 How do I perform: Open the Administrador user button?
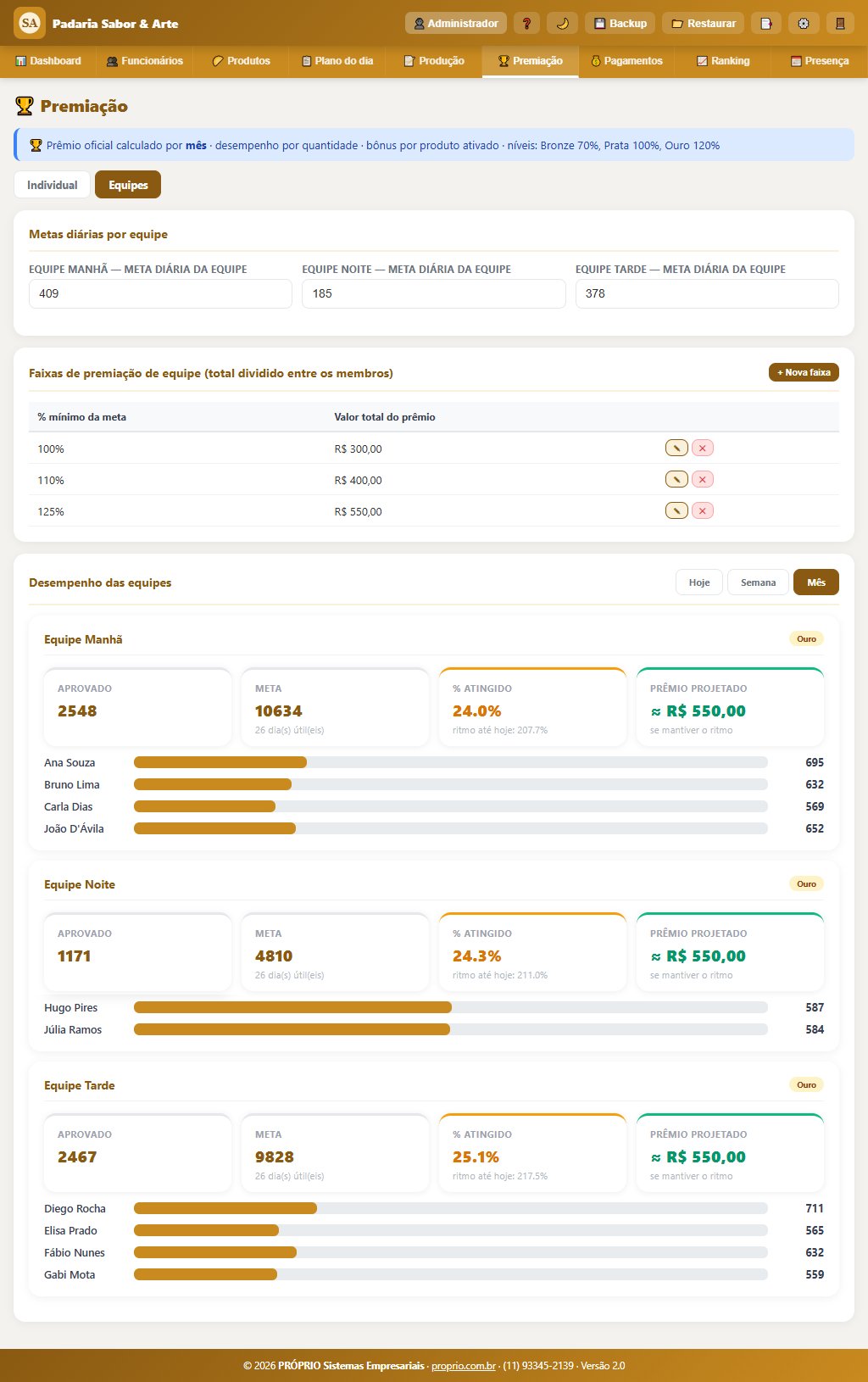[x=456, y=23]
